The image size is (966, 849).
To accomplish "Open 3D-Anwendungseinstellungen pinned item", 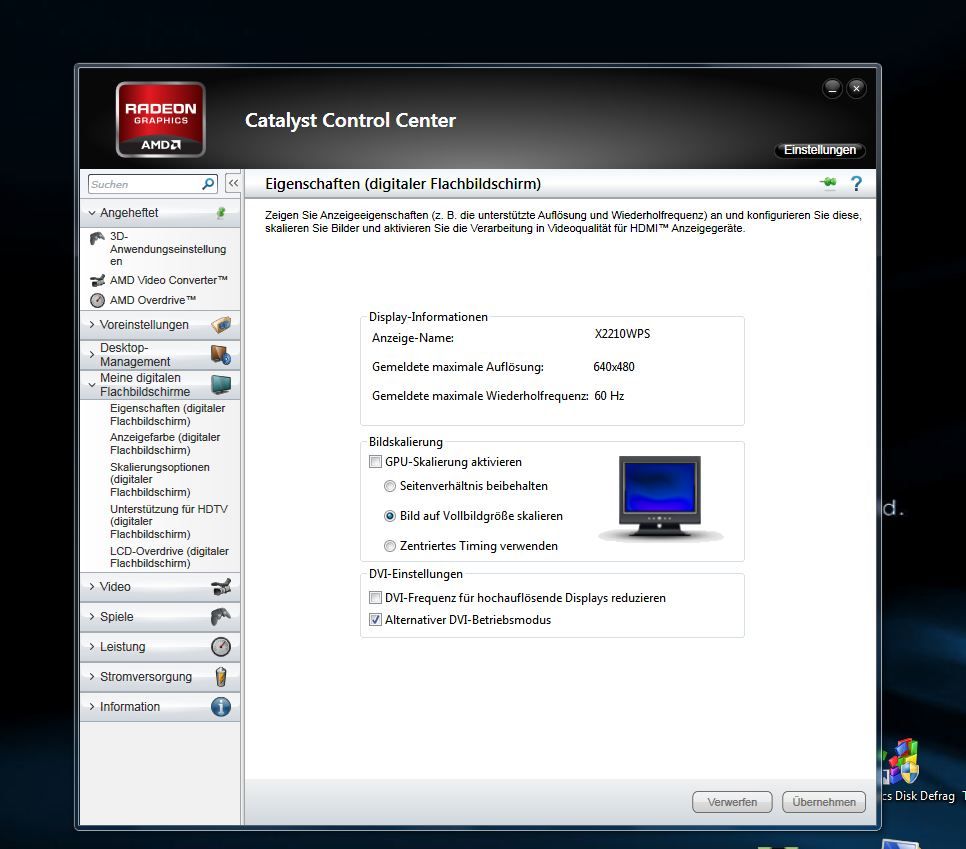I will [168, 249].
